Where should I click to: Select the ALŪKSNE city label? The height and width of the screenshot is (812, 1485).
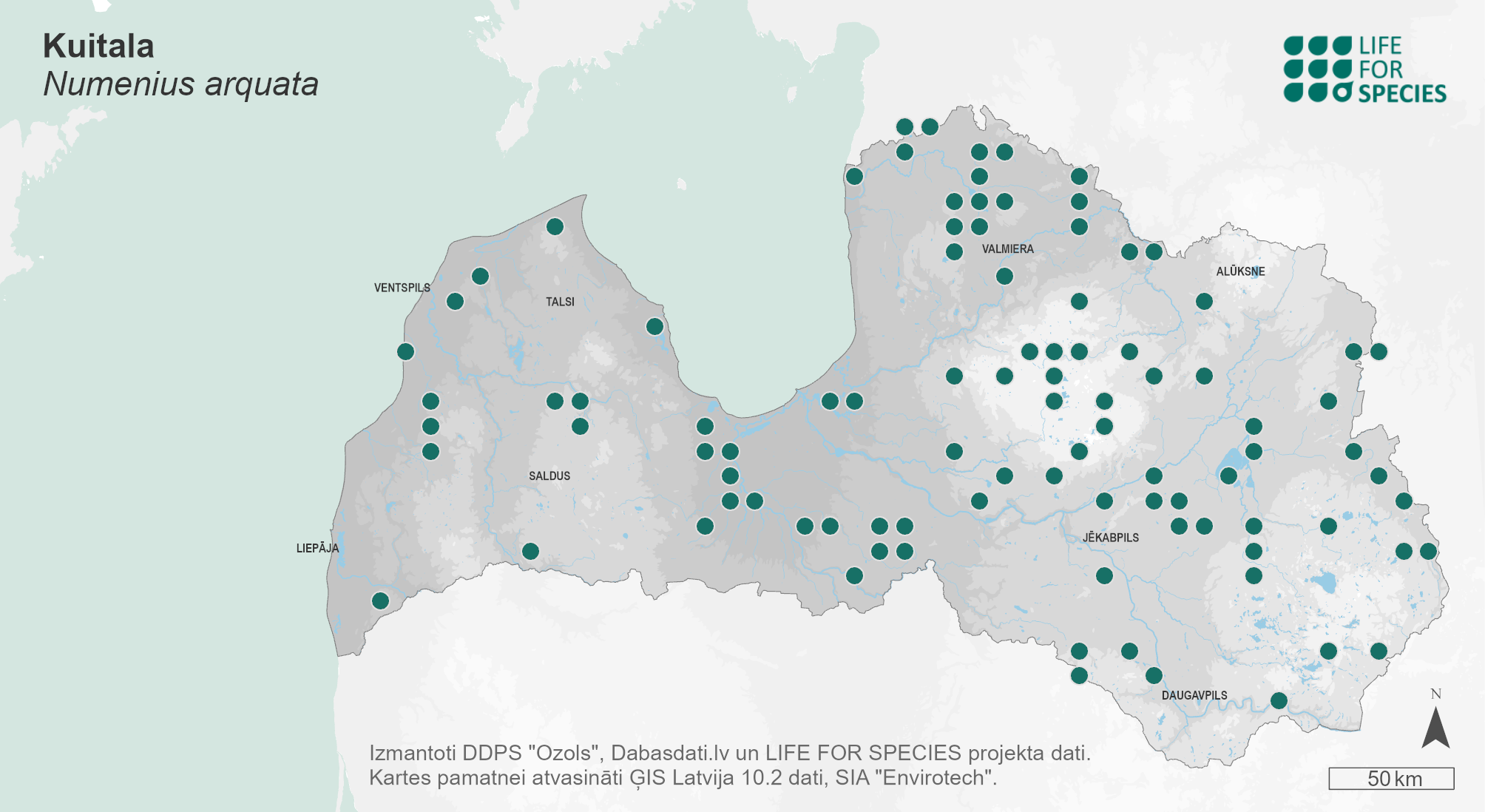(x=1240, y=271)
